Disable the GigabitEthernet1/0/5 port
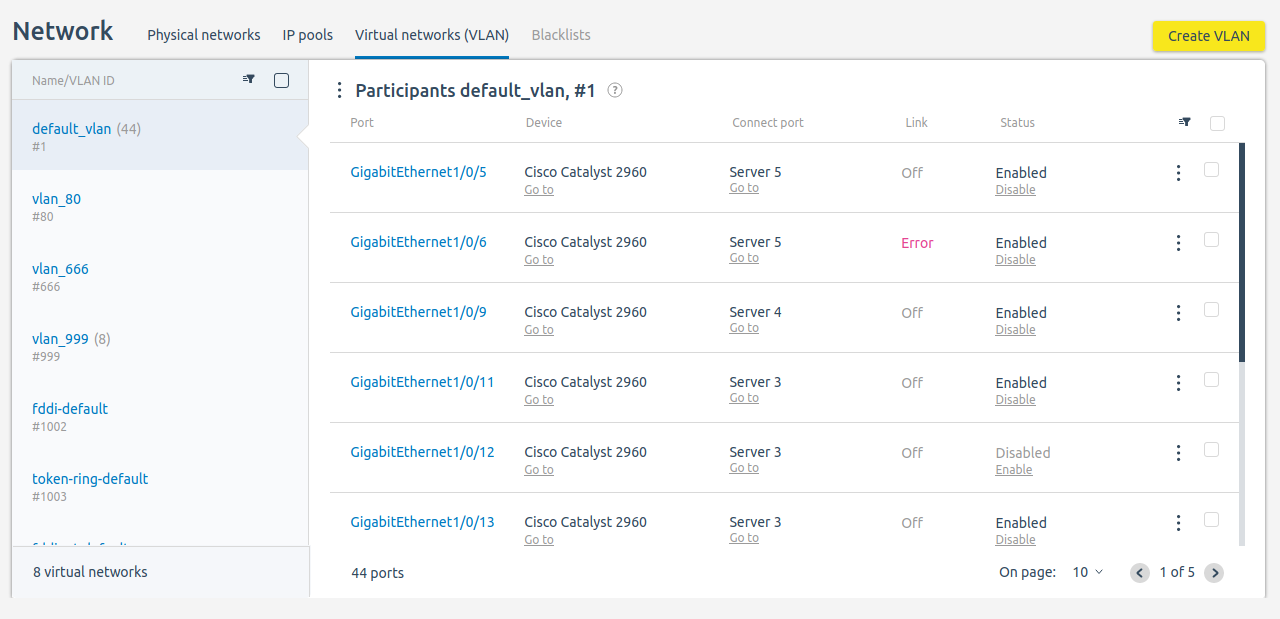Viewport: 1280px width, 619px height. pos(1015,190)
